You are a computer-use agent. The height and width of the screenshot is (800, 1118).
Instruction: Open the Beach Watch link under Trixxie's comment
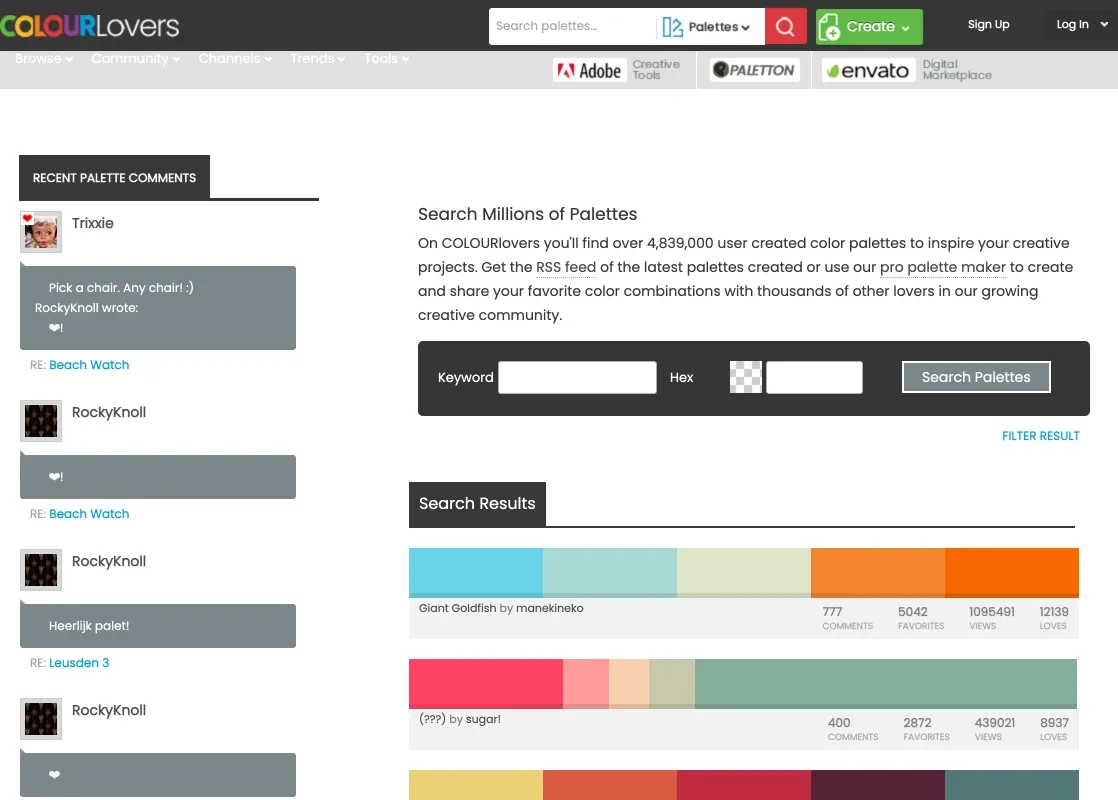click(x=89, y=365)
